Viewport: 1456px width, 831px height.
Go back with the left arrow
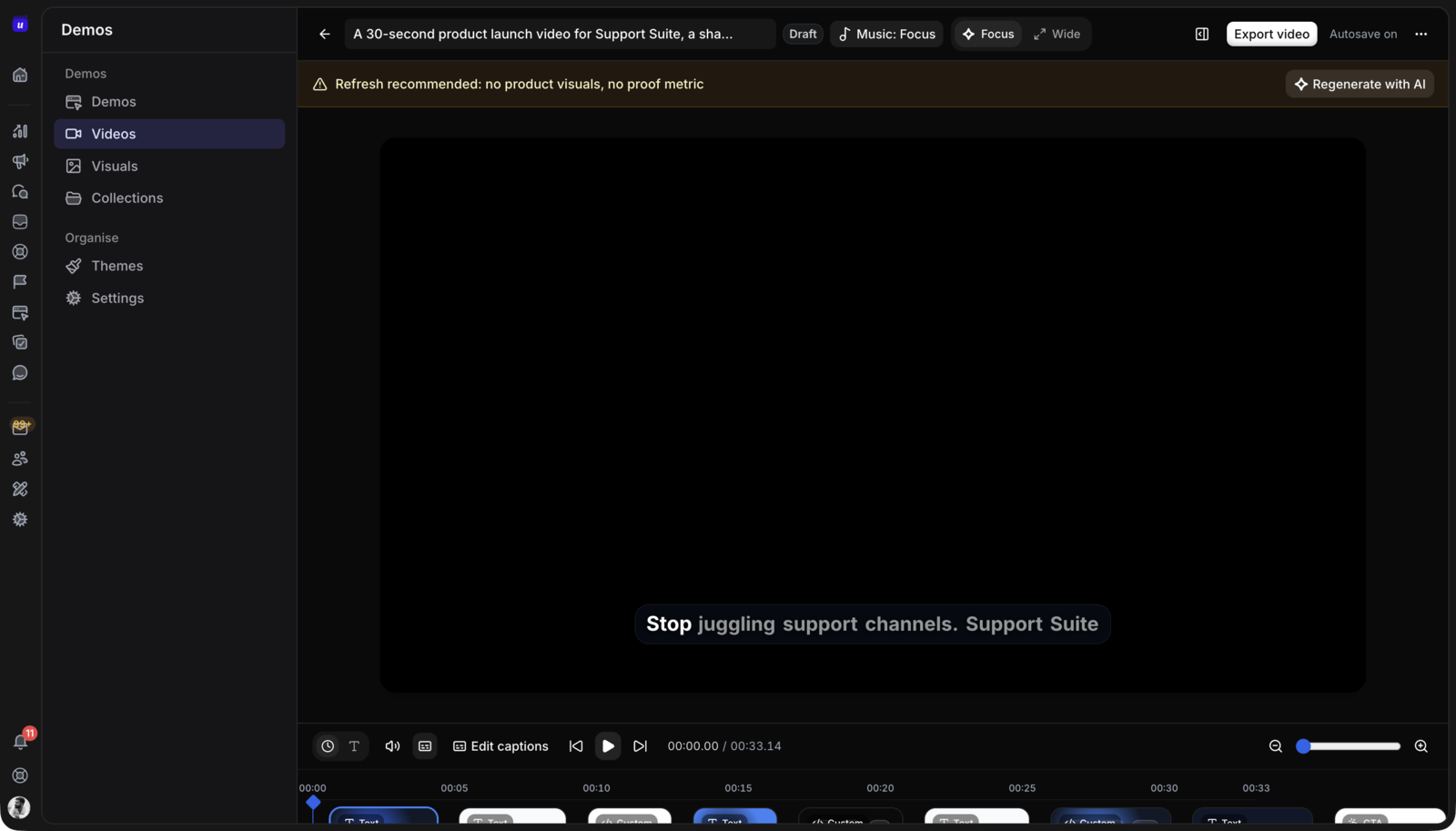coord(325,34)
